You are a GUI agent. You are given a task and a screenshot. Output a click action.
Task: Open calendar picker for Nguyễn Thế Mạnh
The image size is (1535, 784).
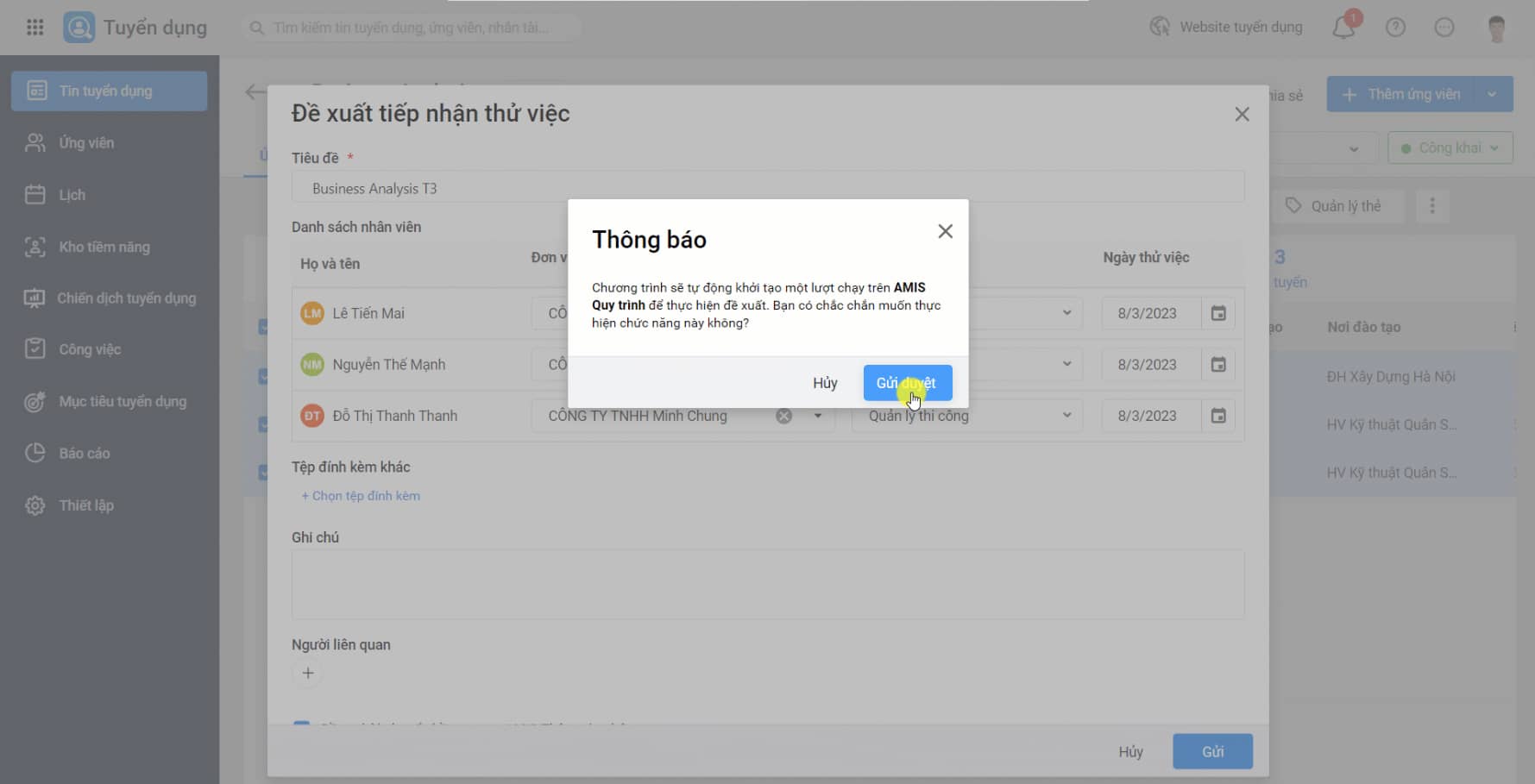pyautogui.click(x=1218, y=365)
